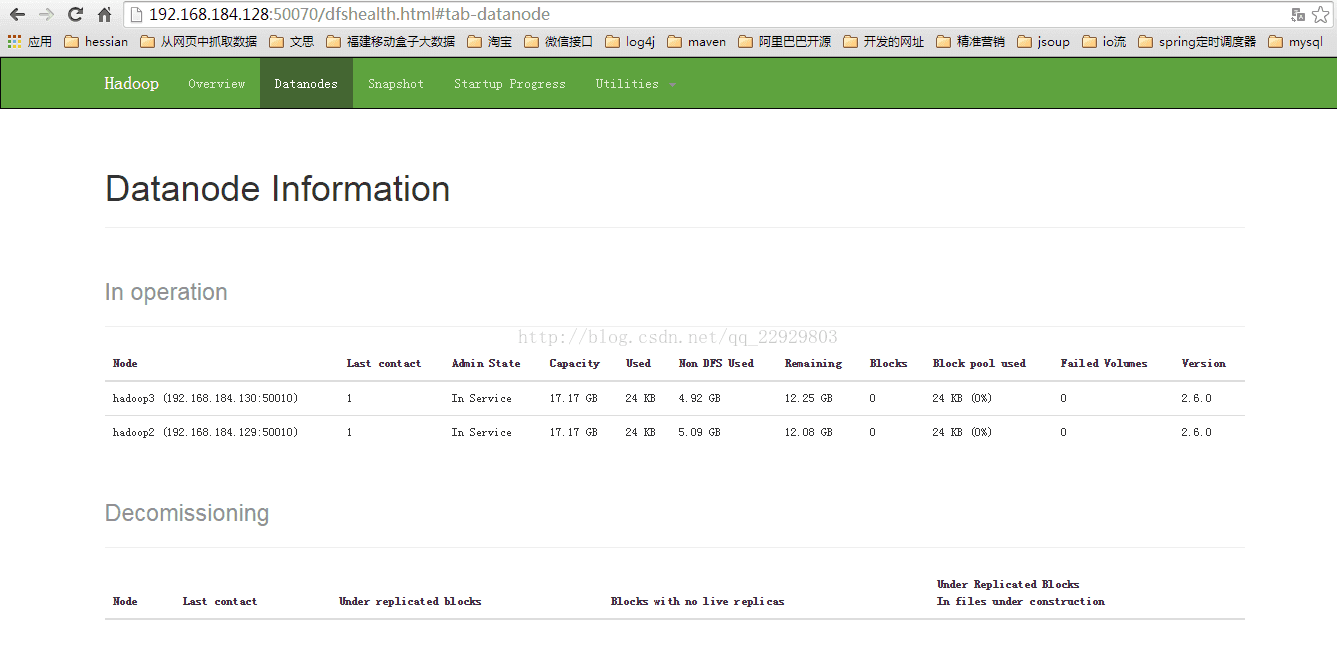
Task: Click the 12.25 GB remaining value
Action: click(808, 398)
